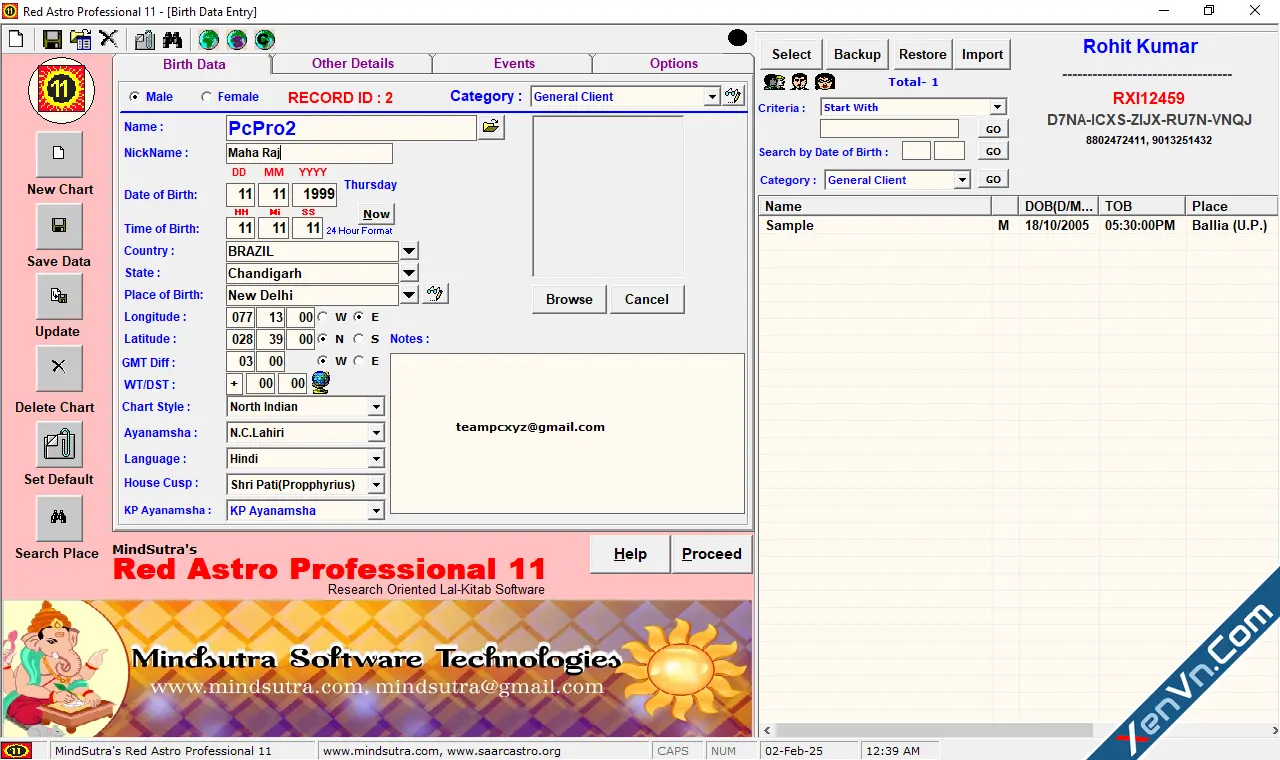
Task: Click the Set Default clipboard icon
Action: pyautogui.click(x=59, y=444)
